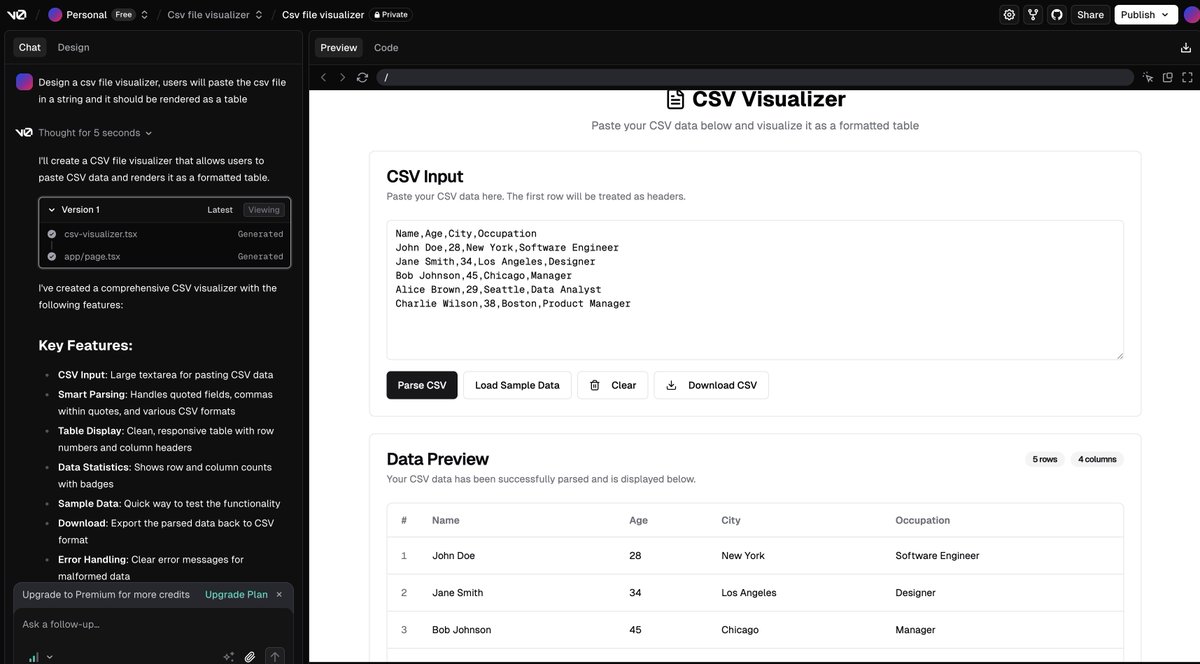Click the Software Engineer table cell
1200x664 pixels.
pyautogui.click(x=938, y=556)
